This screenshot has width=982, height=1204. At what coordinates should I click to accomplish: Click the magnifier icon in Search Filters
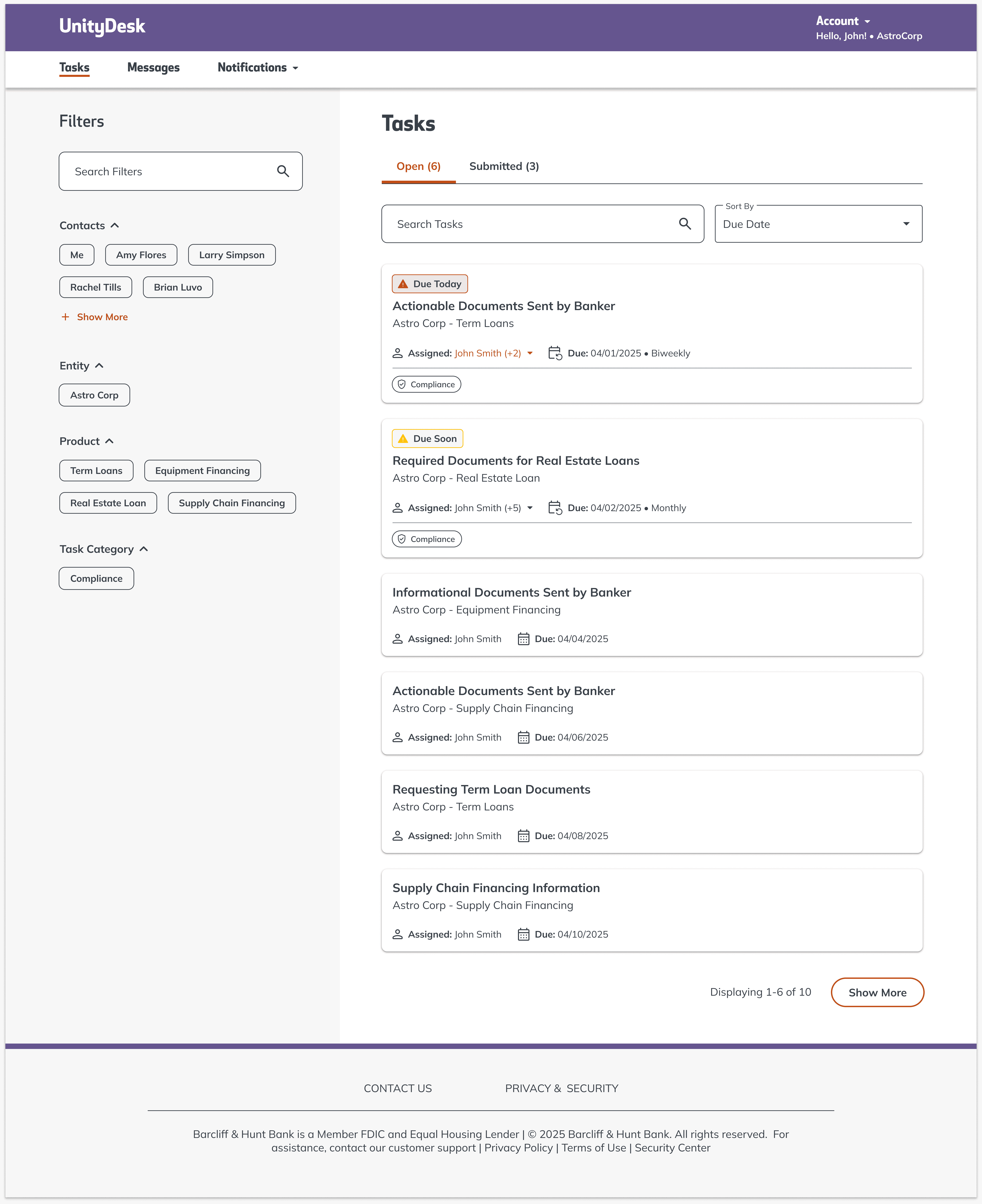coord(283,171)
